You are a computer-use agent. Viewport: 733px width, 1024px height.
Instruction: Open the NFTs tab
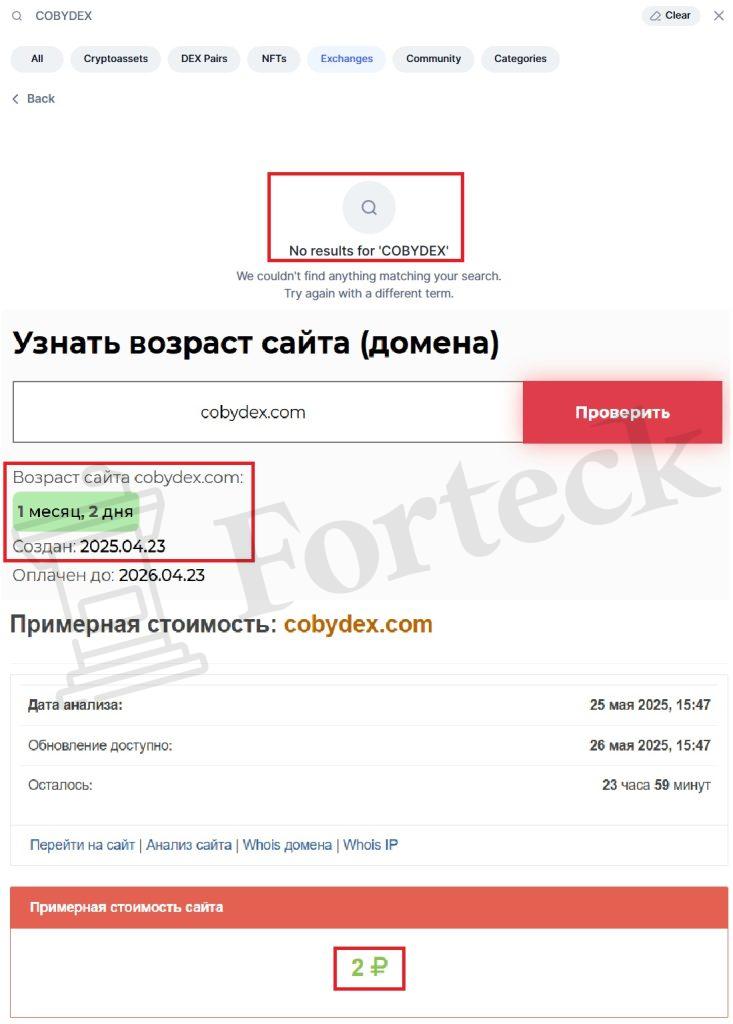274,59
